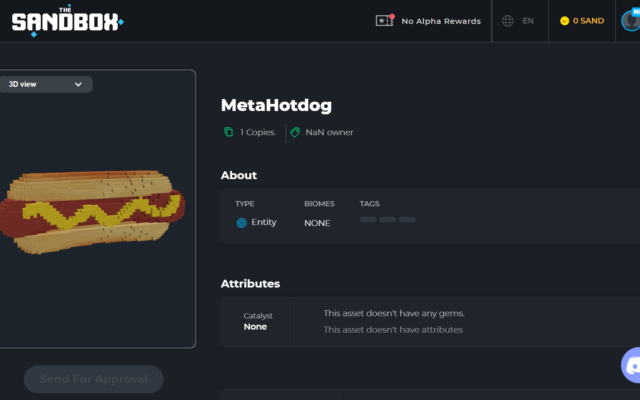Viewport: 640px width, 400px height.
Task: Select No Alpha Rewards menu item
Action: (428, 21)
